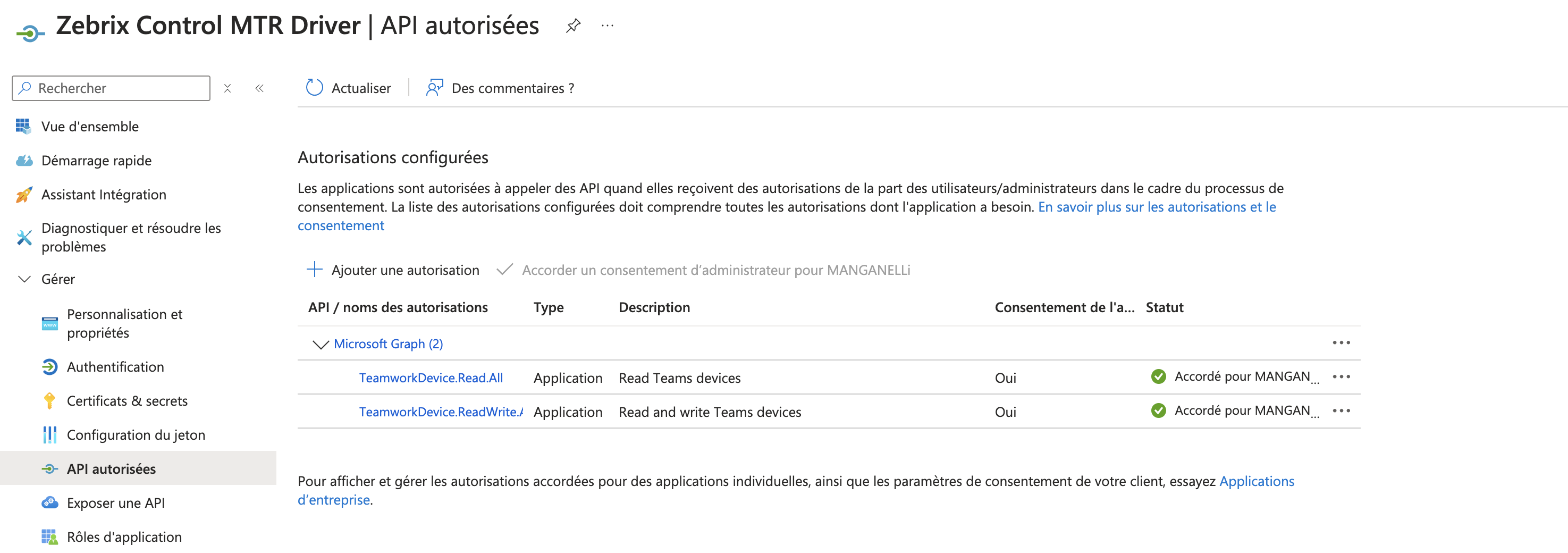
Task: Click 'Read Teams devices' description cell
Action: pyautogui.click(x=680, y=378)
